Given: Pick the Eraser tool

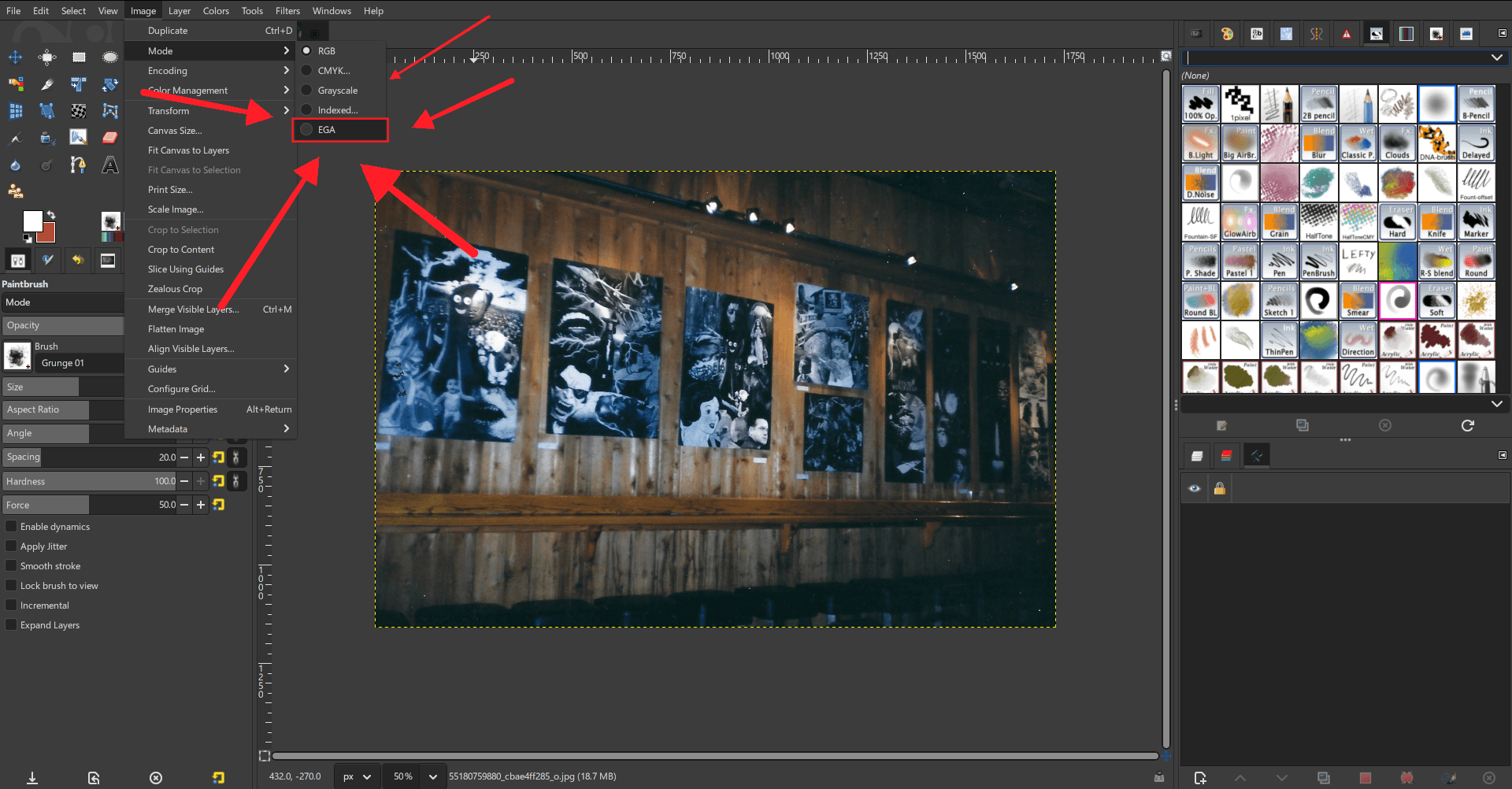Looking at the screenshot, I should coord(110,138).
